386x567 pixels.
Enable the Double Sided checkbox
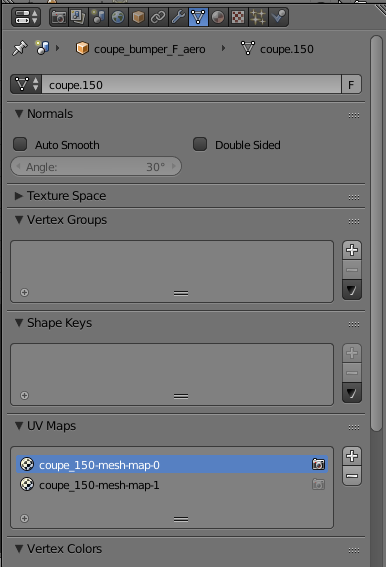click(x=200, y=144)
